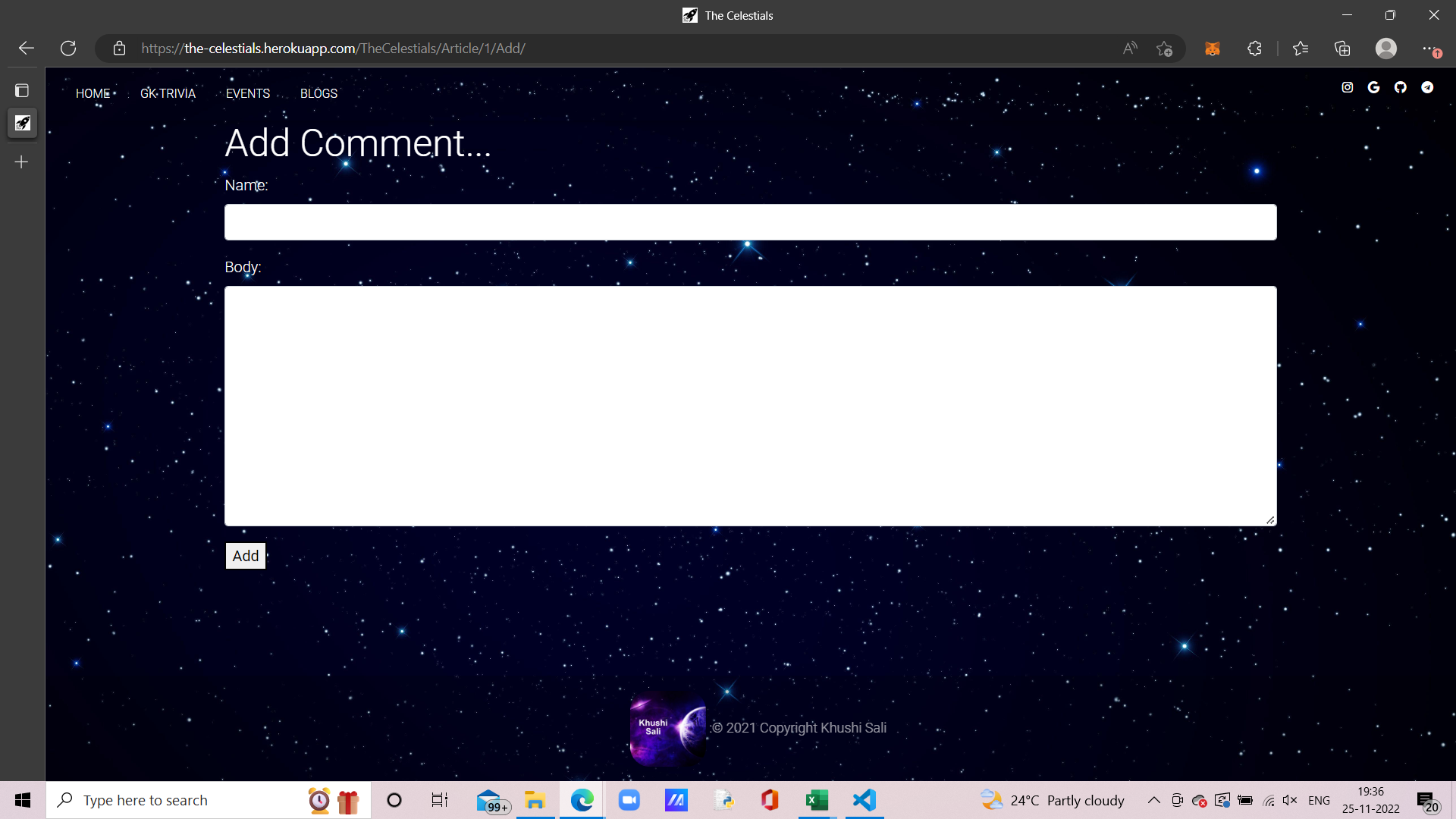
Task: Go to the GK-TRIVIA nav item
Action: (x=168, y=93)
